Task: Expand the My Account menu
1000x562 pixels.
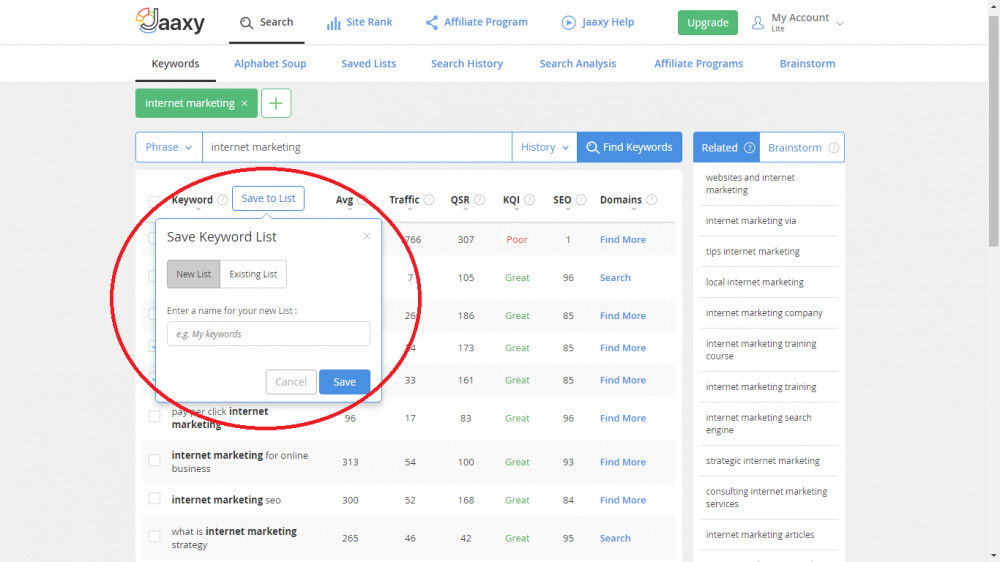Action: 840,24
